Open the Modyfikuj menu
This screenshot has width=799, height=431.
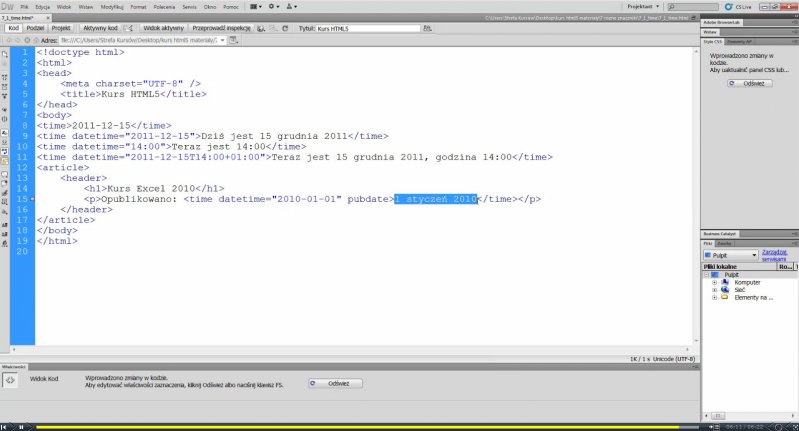tap(112, 7)
